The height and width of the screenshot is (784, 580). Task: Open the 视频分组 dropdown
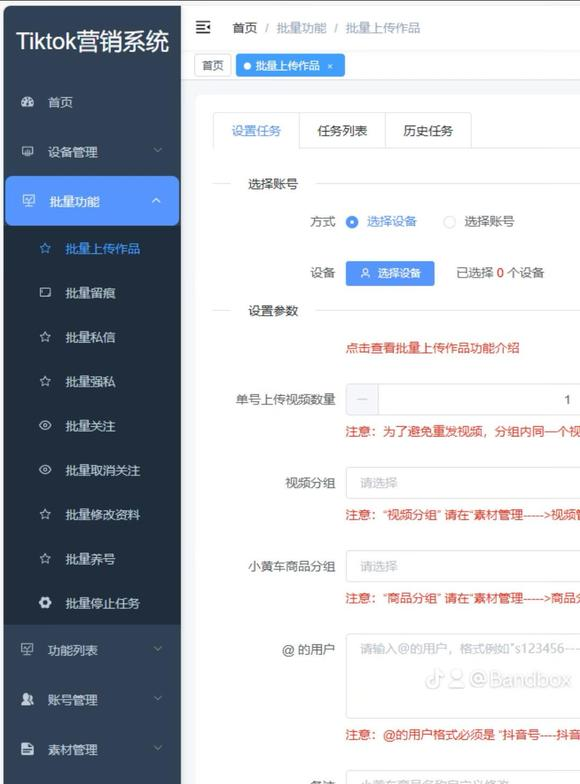tap(463, 483)
